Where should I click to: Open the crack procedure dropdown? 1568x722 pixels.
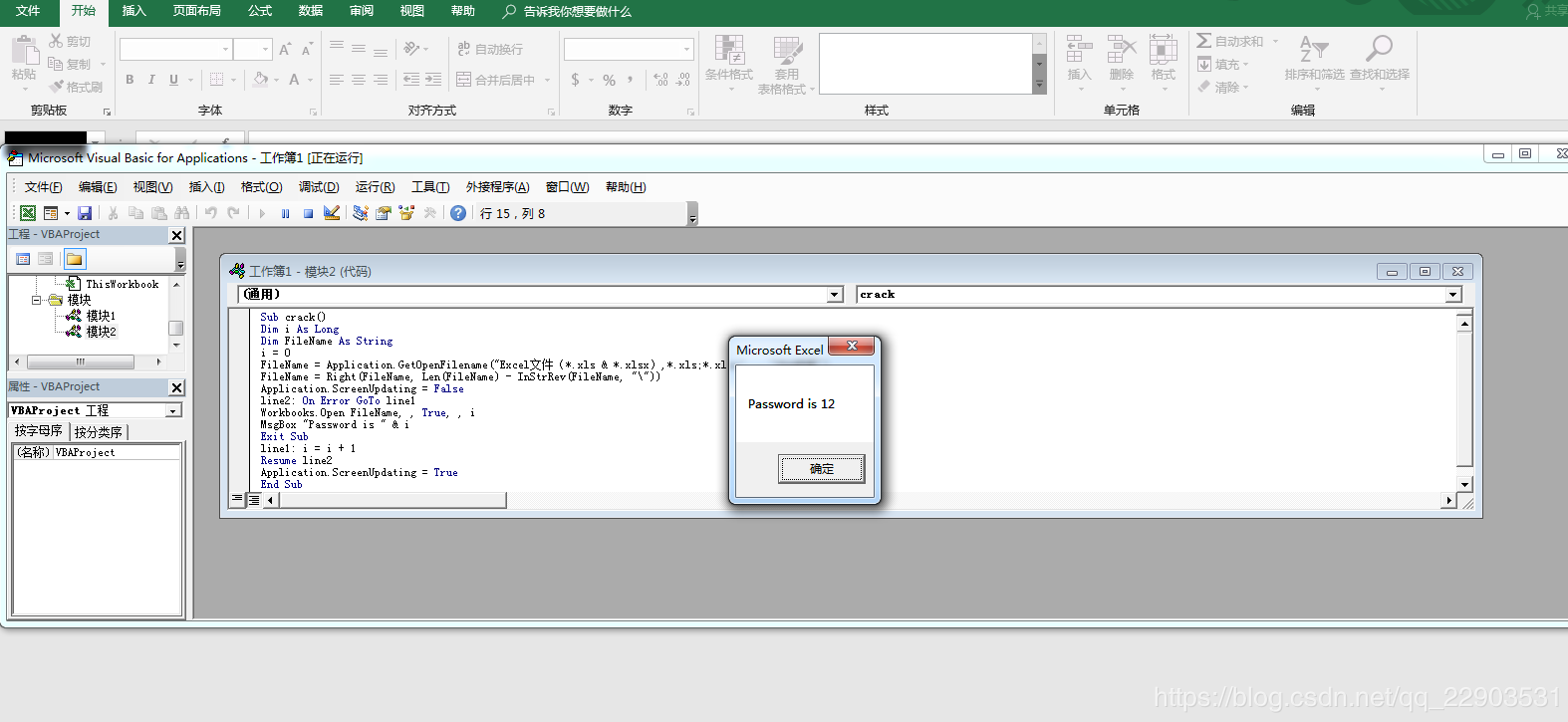(x=1452, y=295)
